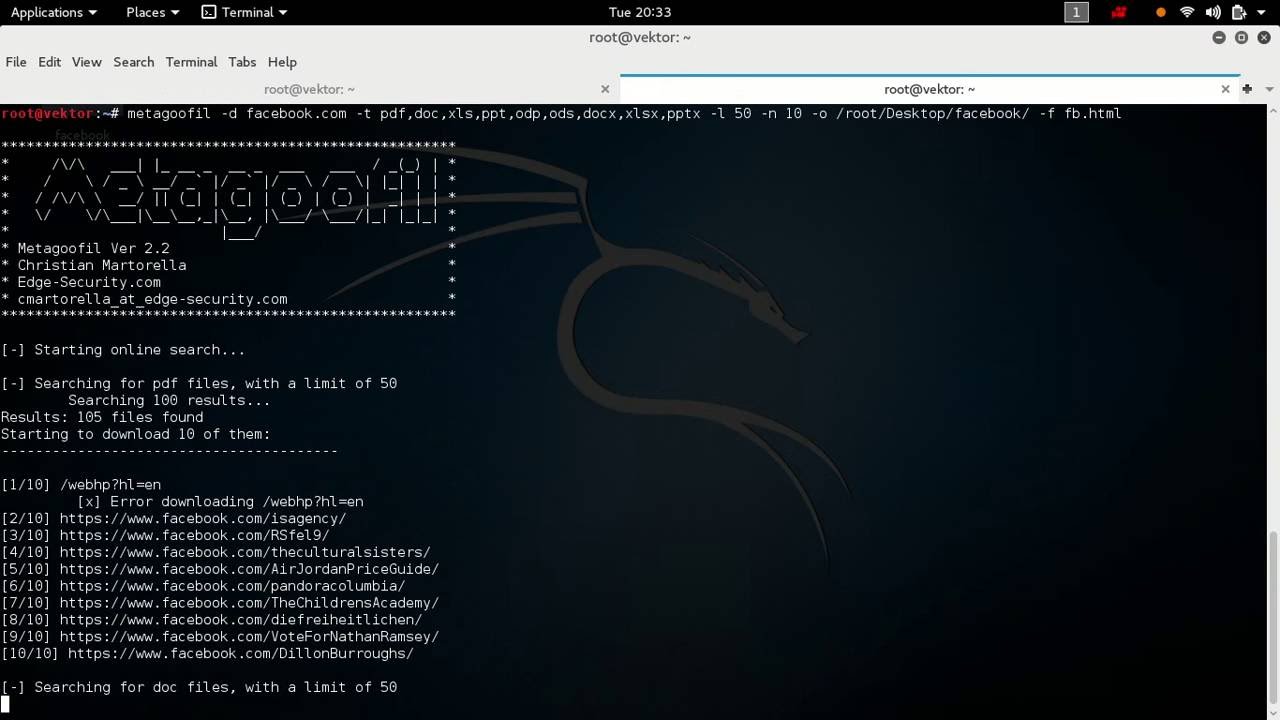Viewport: 1280px width, 720px height.
Task: Click the facebook.com/DillonBurroughs/ URL
Action: pos(241,654)
